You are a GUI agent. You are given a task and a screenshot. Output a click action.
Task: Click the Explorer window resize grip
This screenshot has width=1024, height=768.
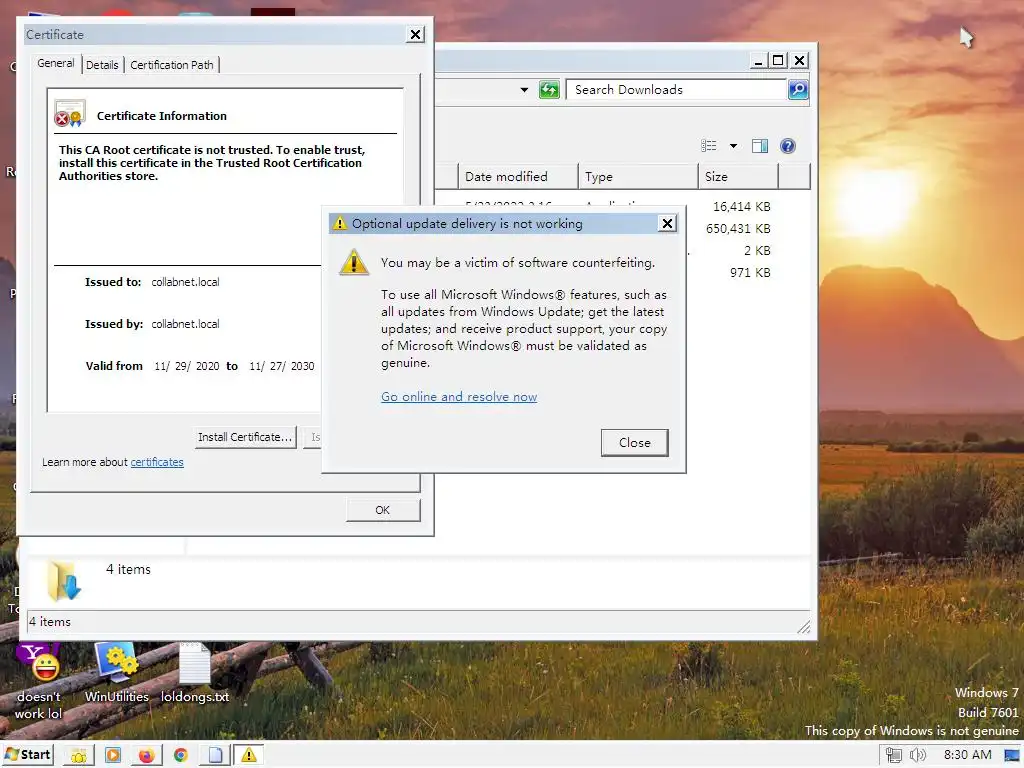[x=803, y=627]
